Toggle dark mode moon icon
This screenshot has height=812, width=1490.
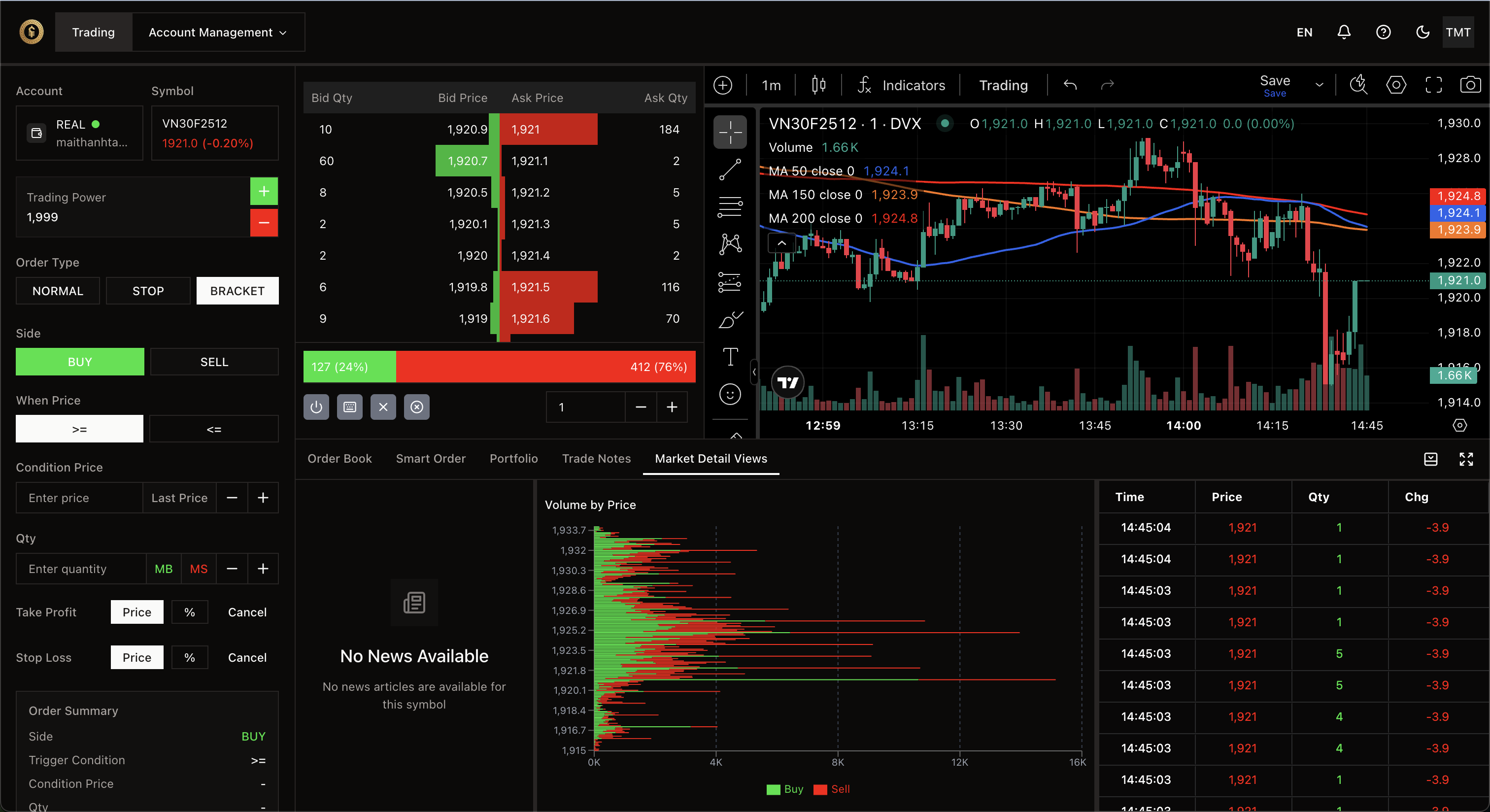click(1422, 33)
